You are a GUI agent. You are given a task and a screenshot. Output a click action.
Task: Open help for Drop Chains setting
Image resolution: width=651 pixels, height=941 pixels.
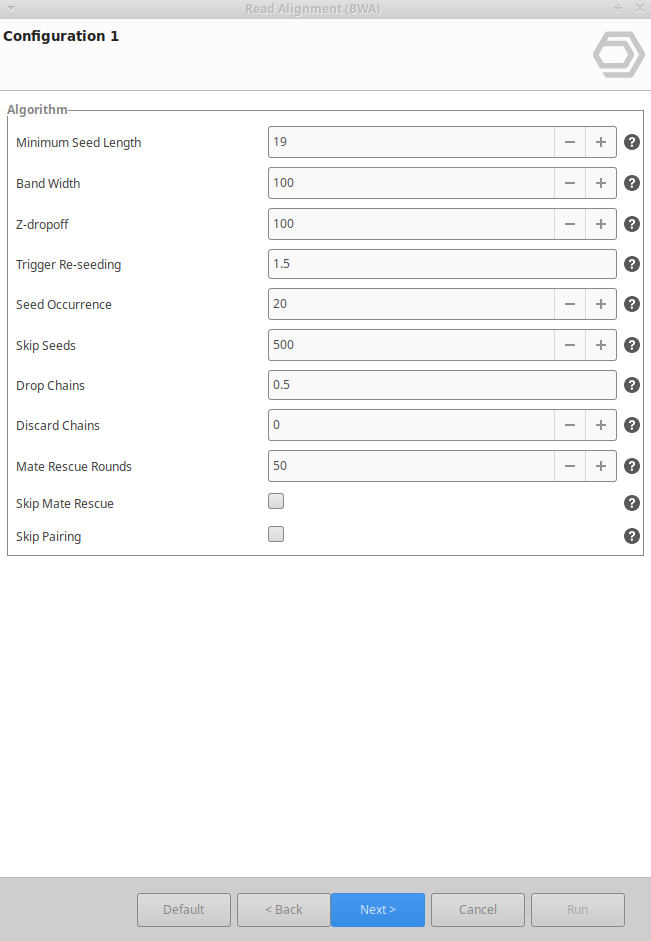631,385
